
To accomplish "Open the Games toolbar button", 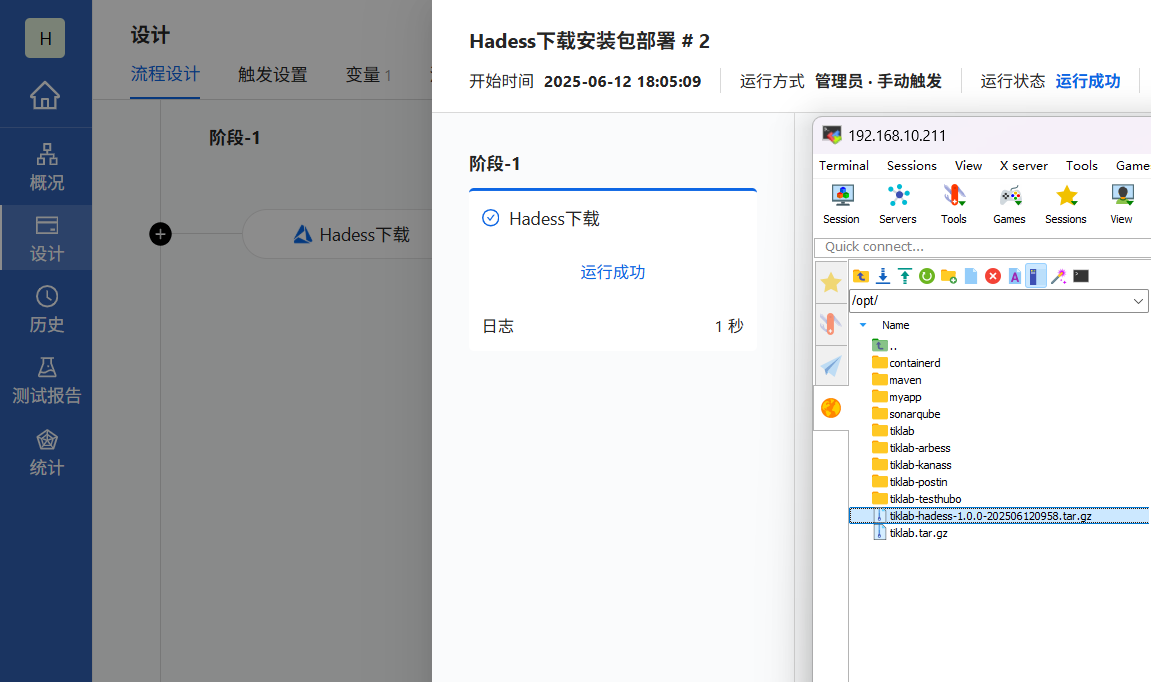I will (x=1009, y=204).
